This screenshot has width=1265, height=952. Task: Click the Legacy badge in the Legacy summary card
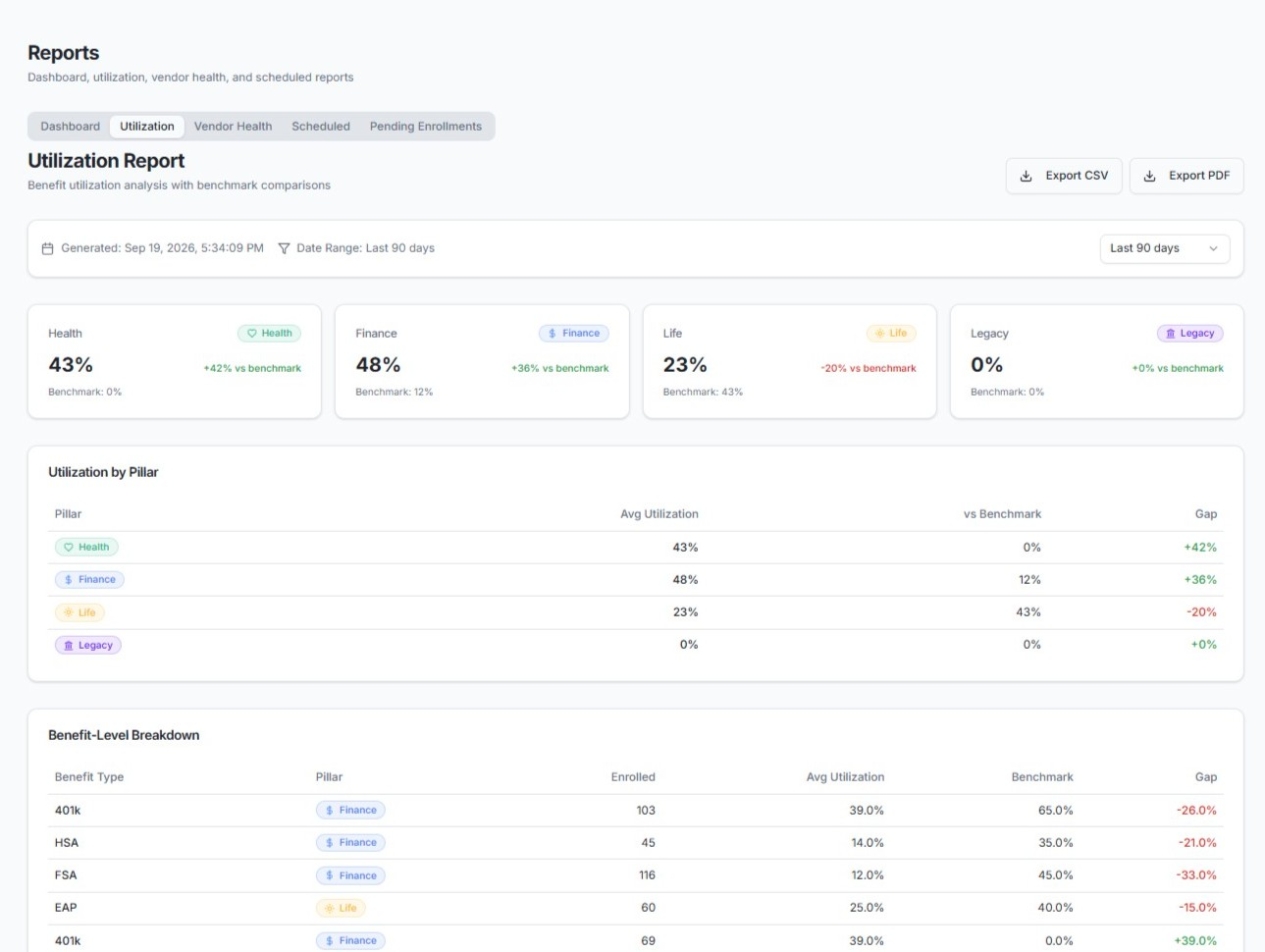point(1190,334)
